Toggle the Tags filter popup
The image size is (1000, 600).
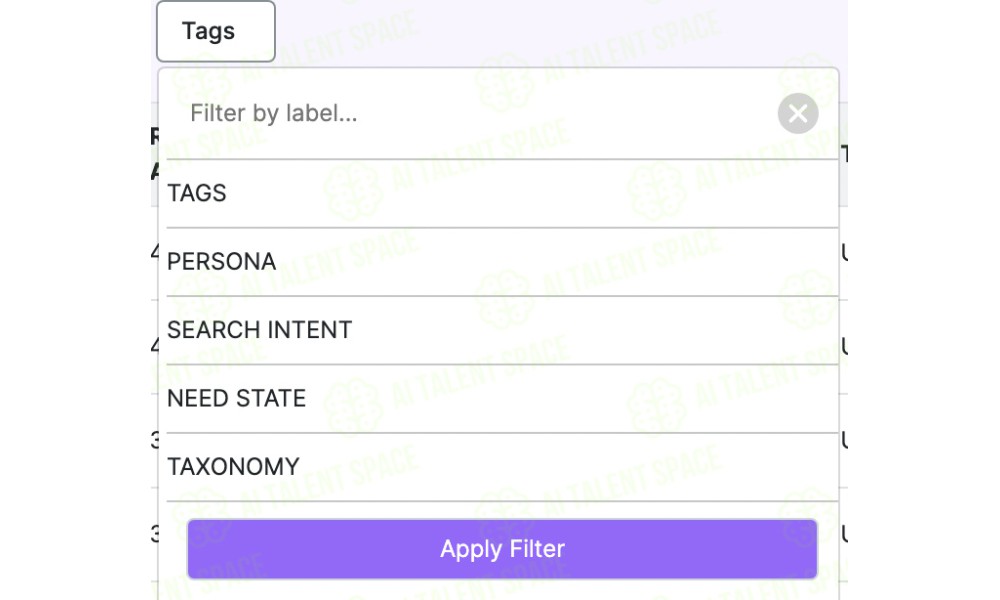[x=216, y=31]
